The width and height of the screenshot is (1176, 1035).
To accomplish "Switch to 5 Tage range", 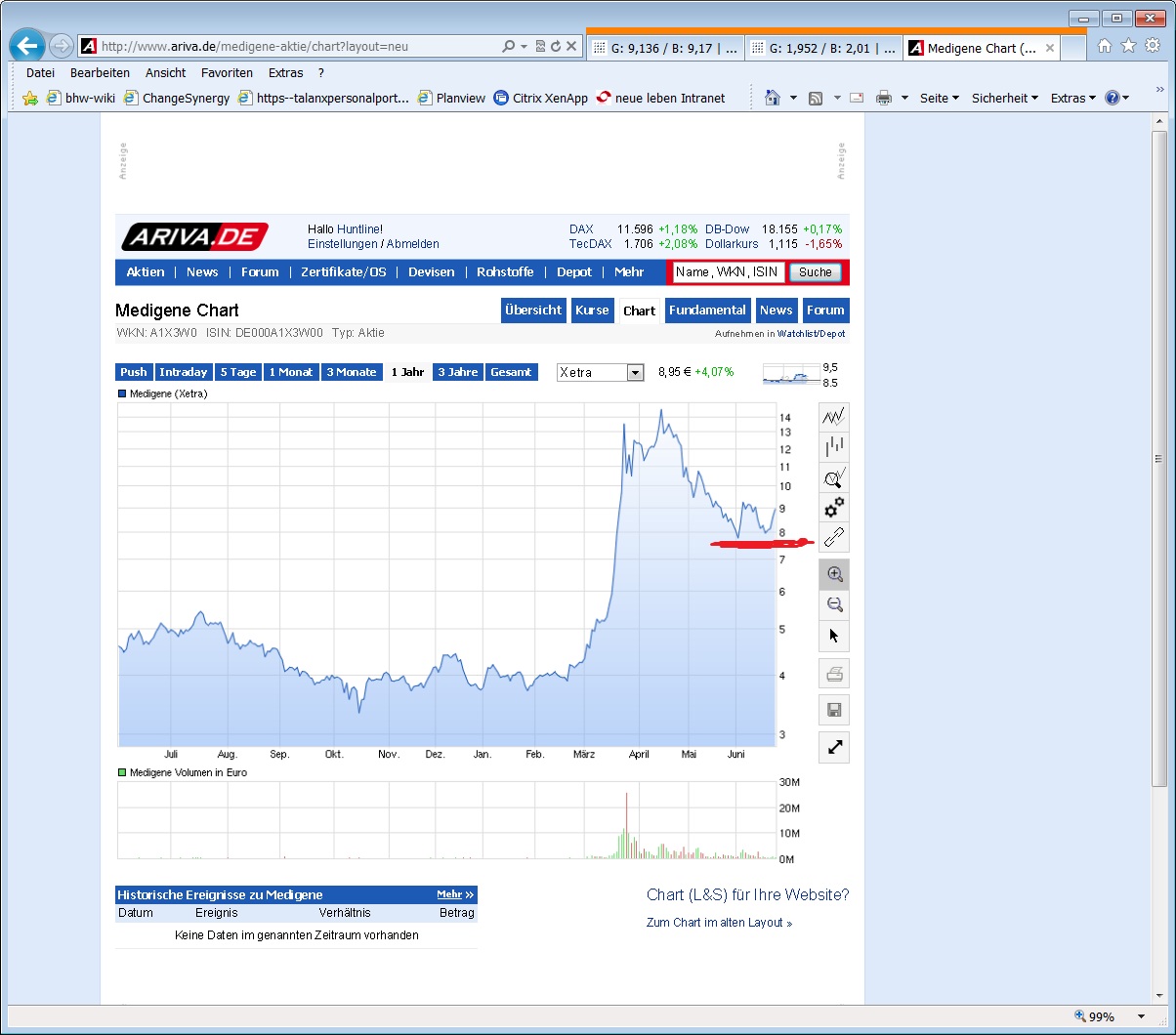I will coord(238,372).
